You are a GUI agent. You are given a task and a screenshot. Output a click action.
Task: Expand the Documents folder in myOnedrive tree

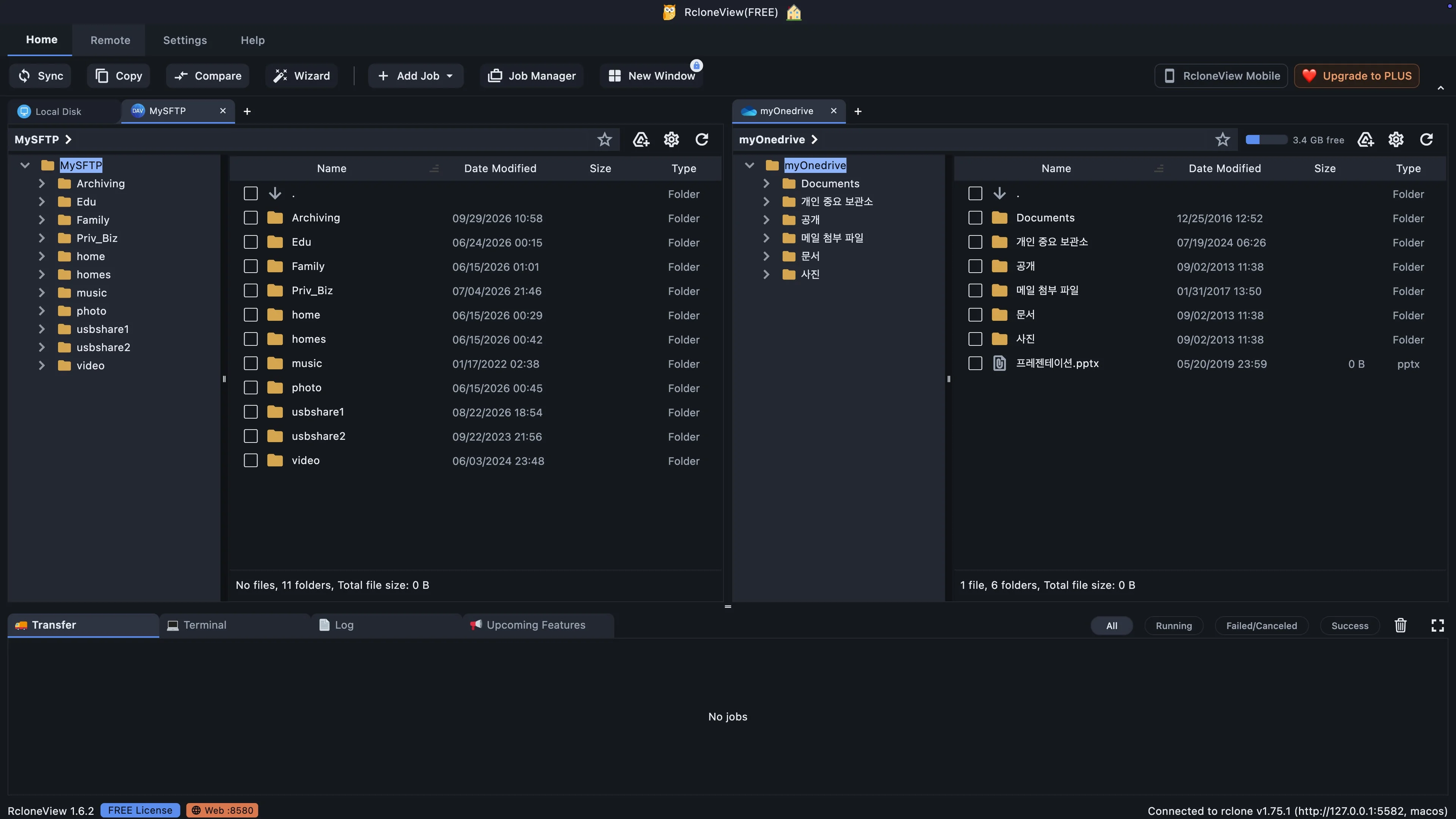pyautogui.click(x=766, y=184)
